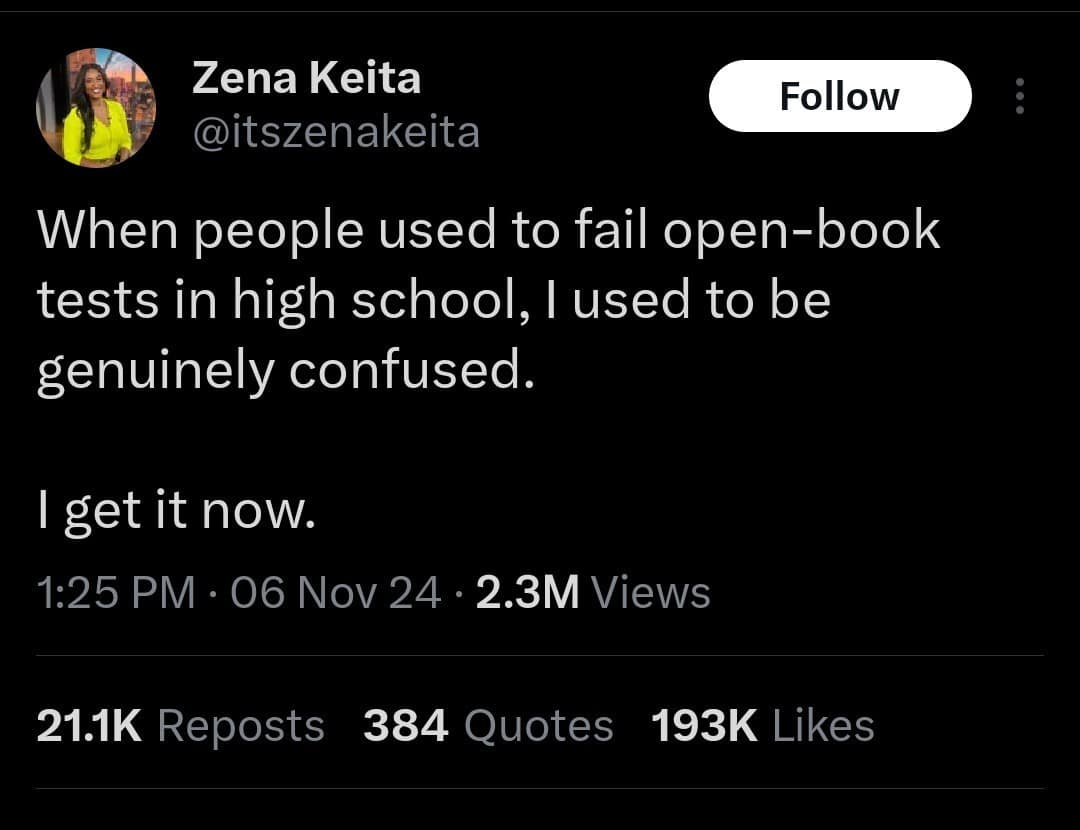
Task: Click the Quotes label
Action: [x=539, y=726]
